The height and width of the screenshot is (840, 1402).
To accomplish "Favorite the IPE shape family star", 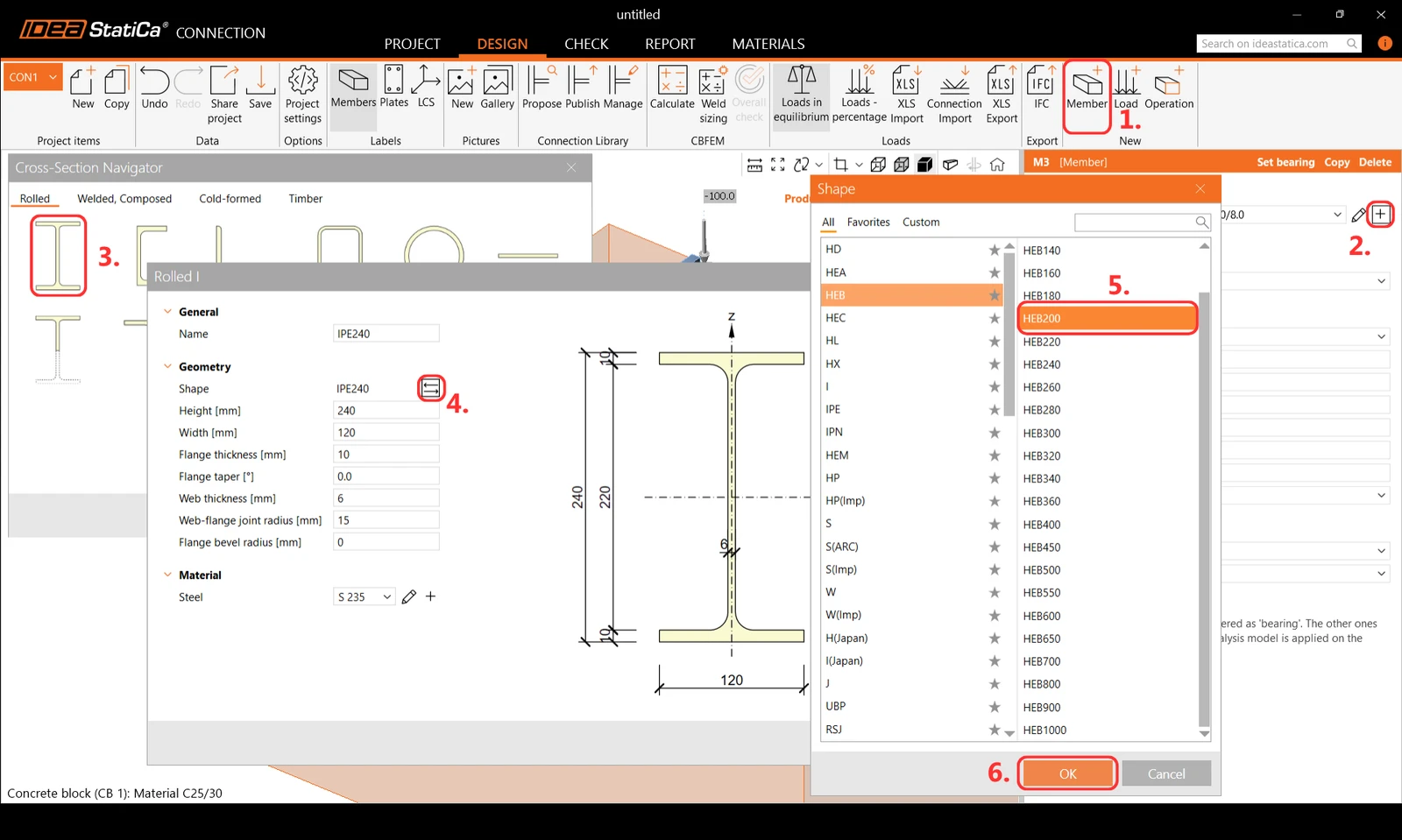I will (x=995, y=410).
